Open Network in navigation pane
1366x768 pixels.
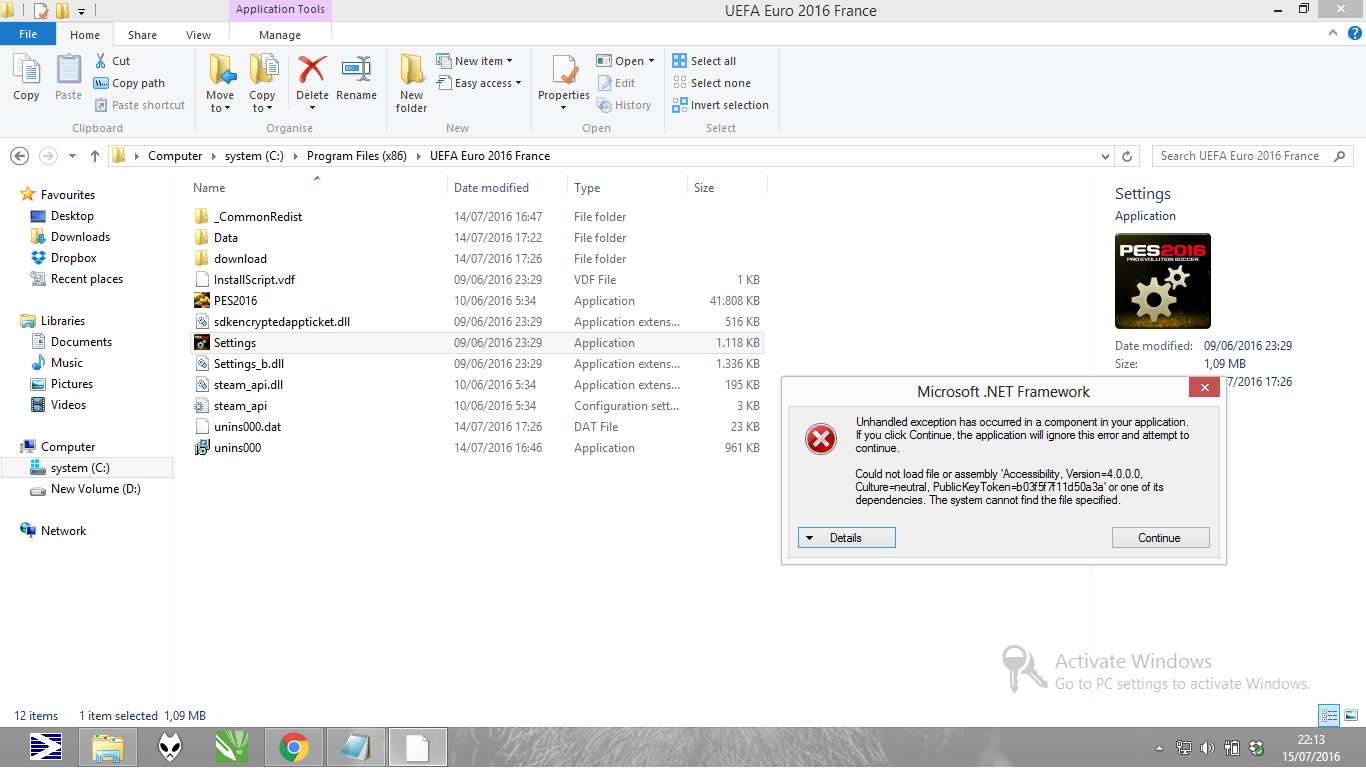63,531
